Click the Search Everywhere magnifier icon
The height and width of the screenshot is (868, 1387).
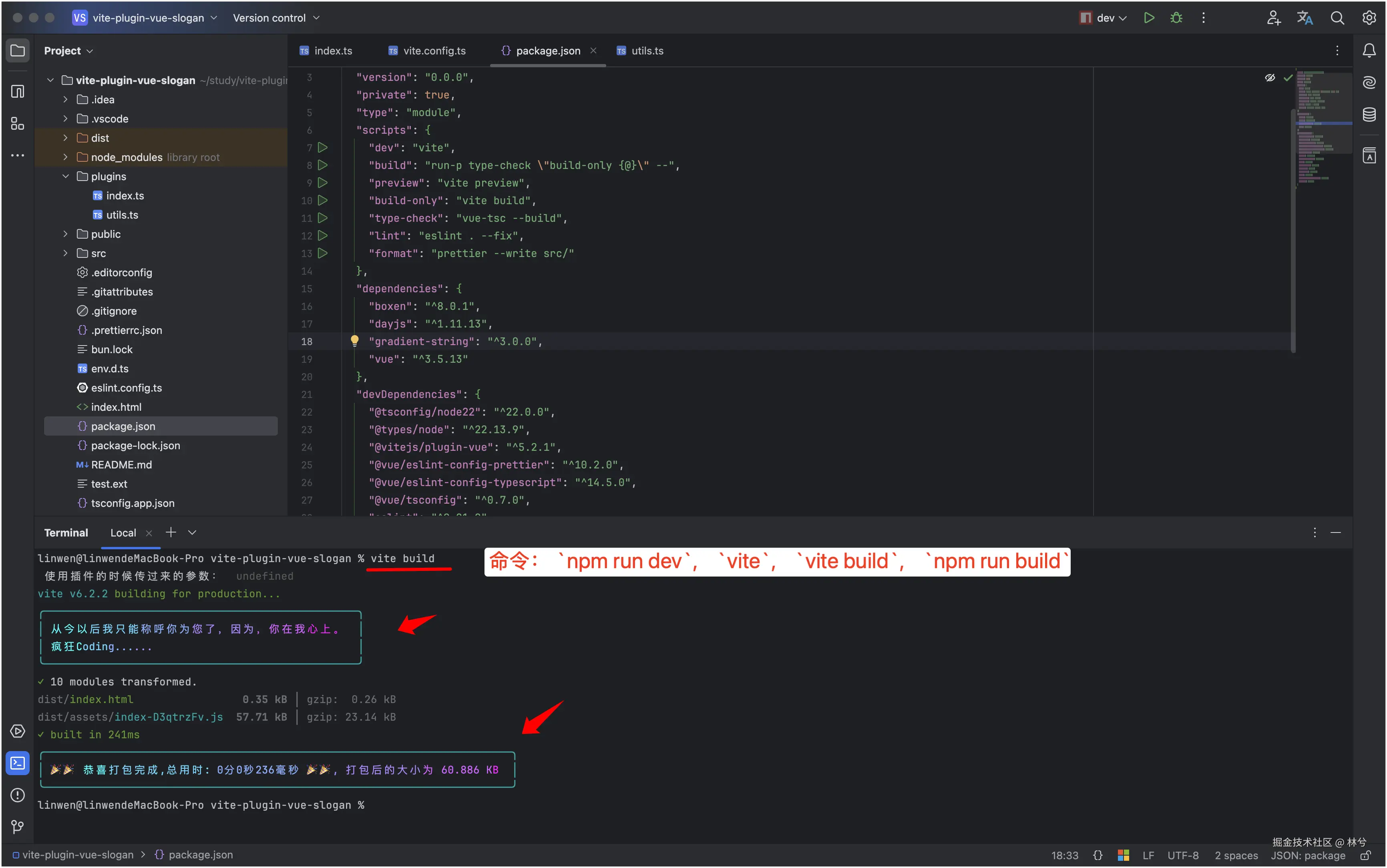(1337, 18)
